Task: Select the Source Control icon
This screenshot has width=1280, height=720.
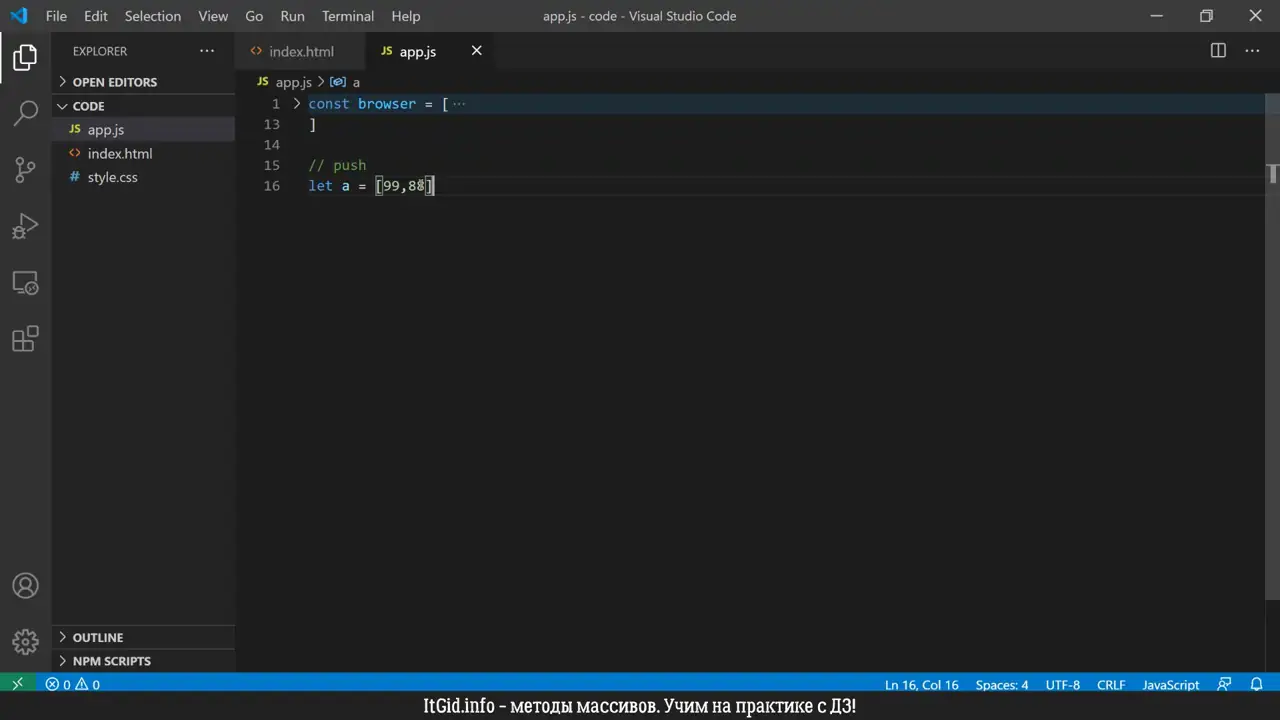Action: tap(25, 170)
